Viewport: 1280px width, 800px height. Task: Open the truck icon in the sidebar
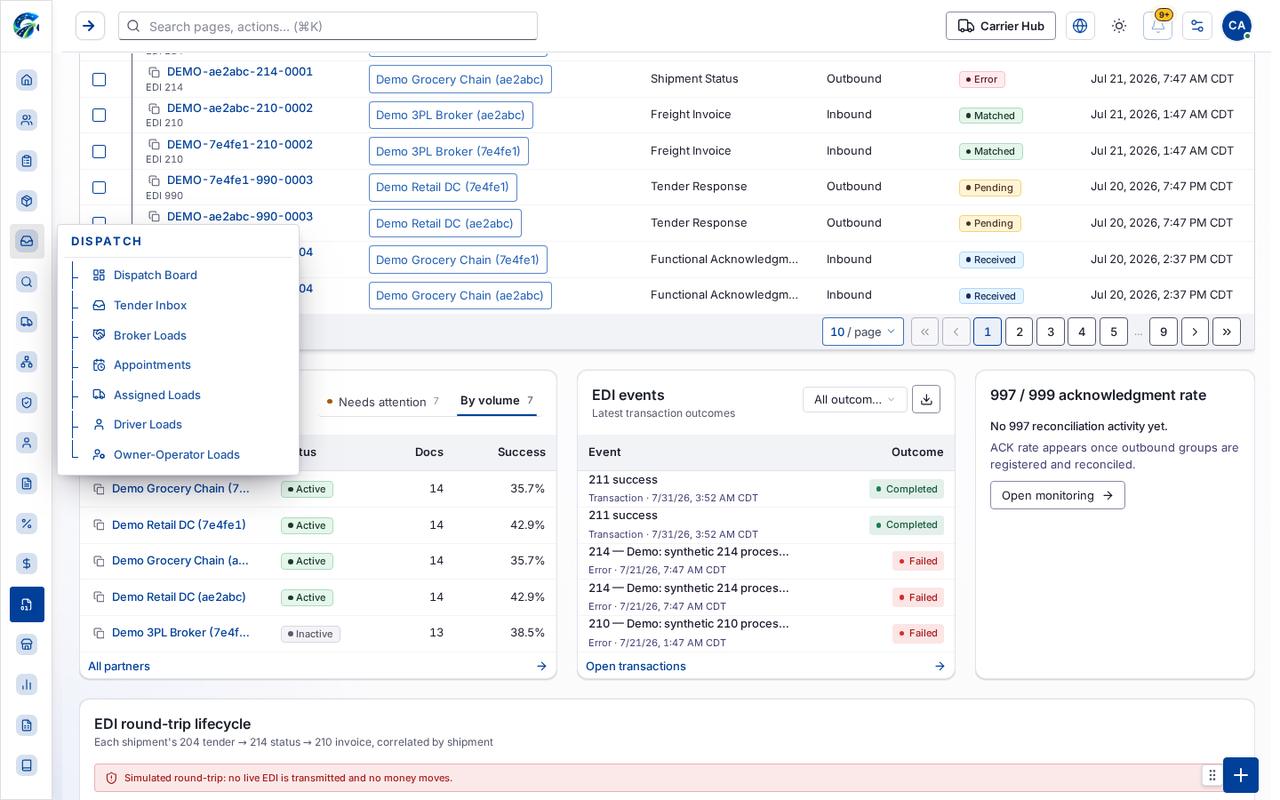click(27, 322)
